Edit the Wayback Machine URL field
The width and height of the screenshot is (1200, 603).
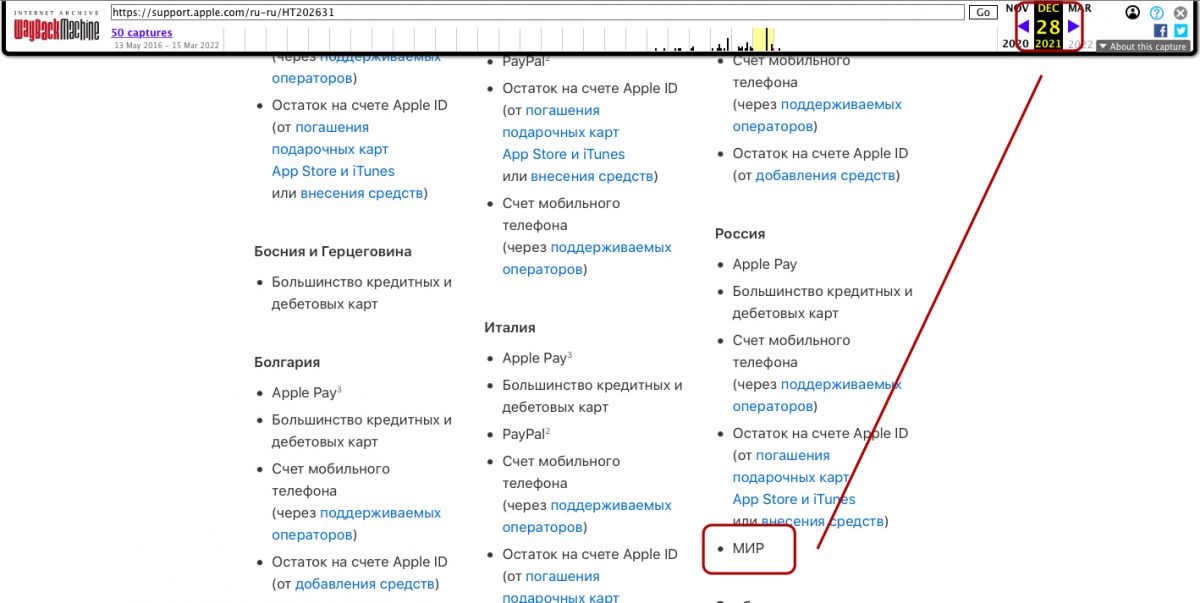537,12
